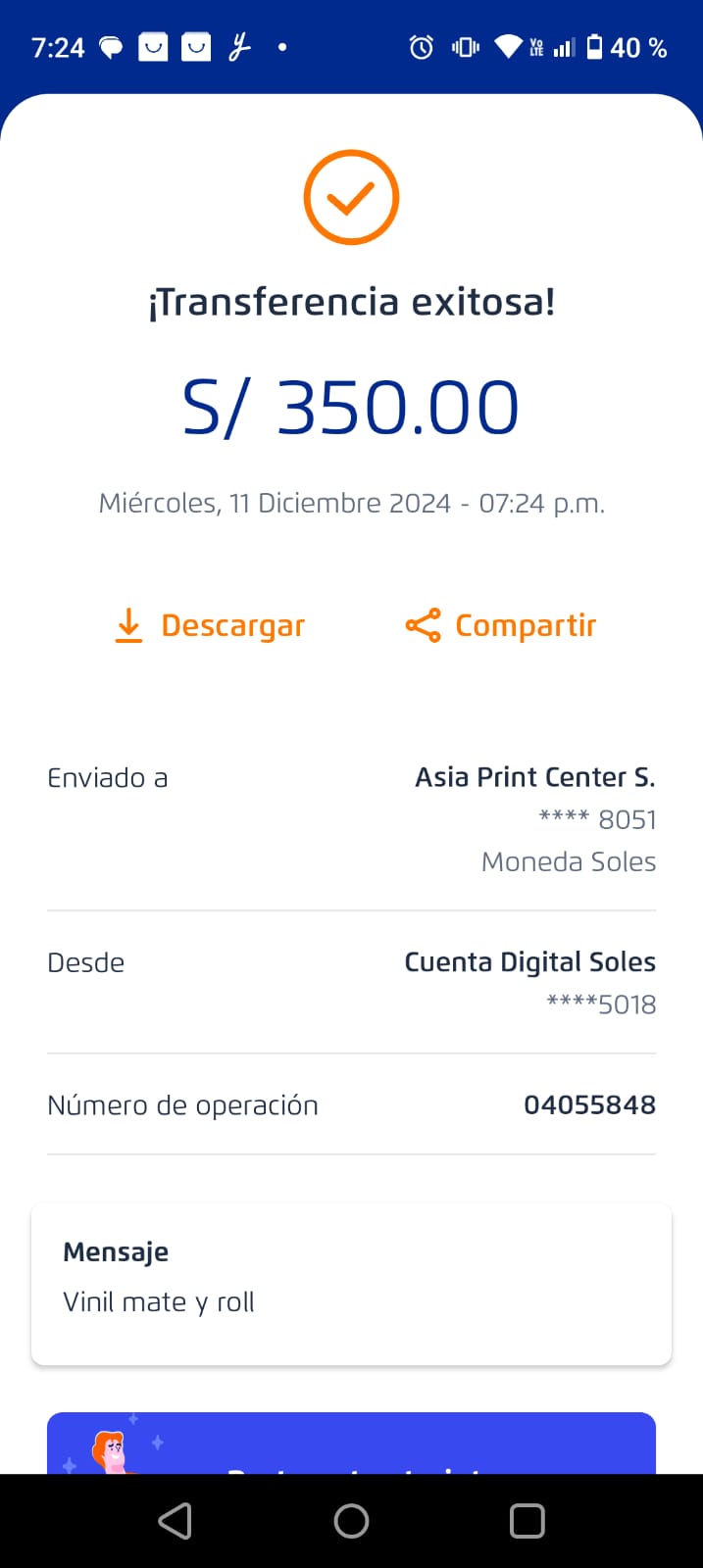
Task: Tap recipient name Asia Print Center S.
Action: point(534,777)
